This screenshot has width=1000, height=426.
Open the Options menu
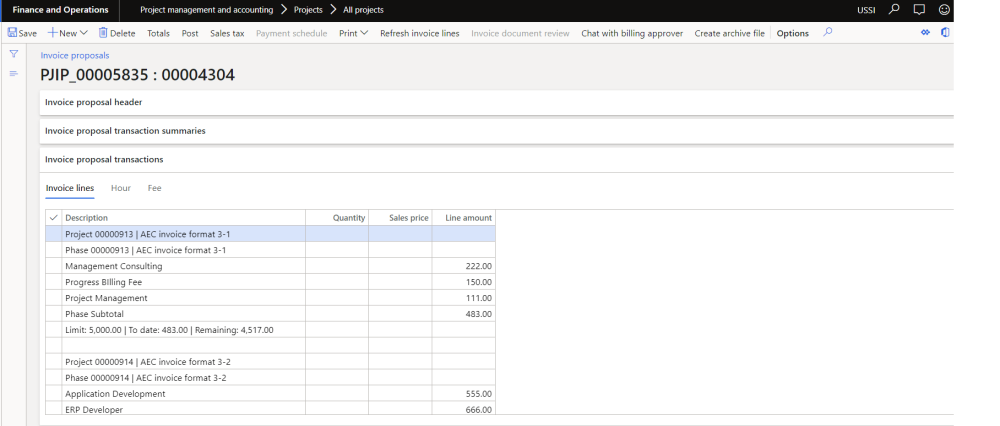793,33
